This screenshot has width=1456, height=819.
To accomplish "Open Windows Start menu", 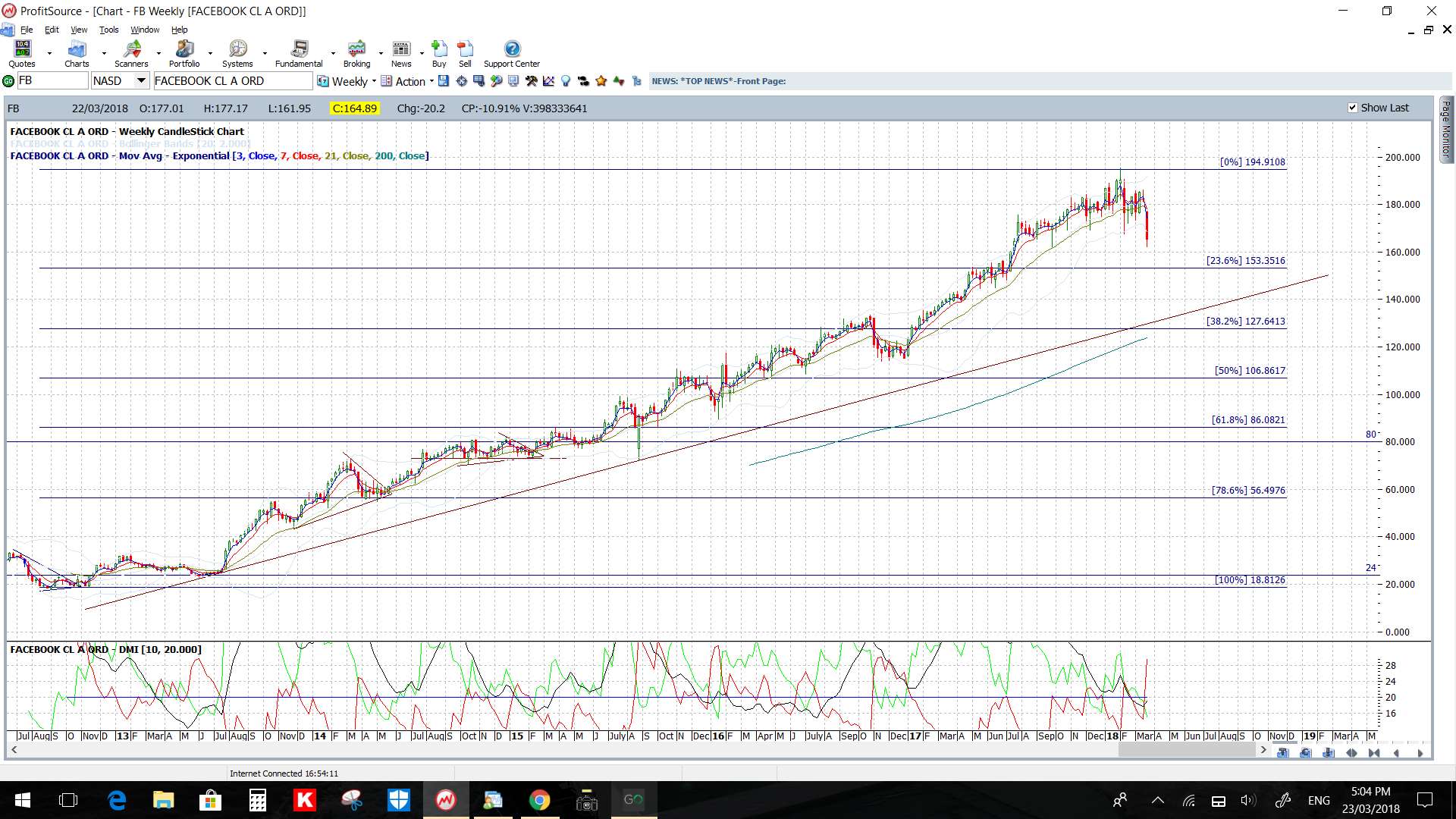I will [x=22, y=800].
